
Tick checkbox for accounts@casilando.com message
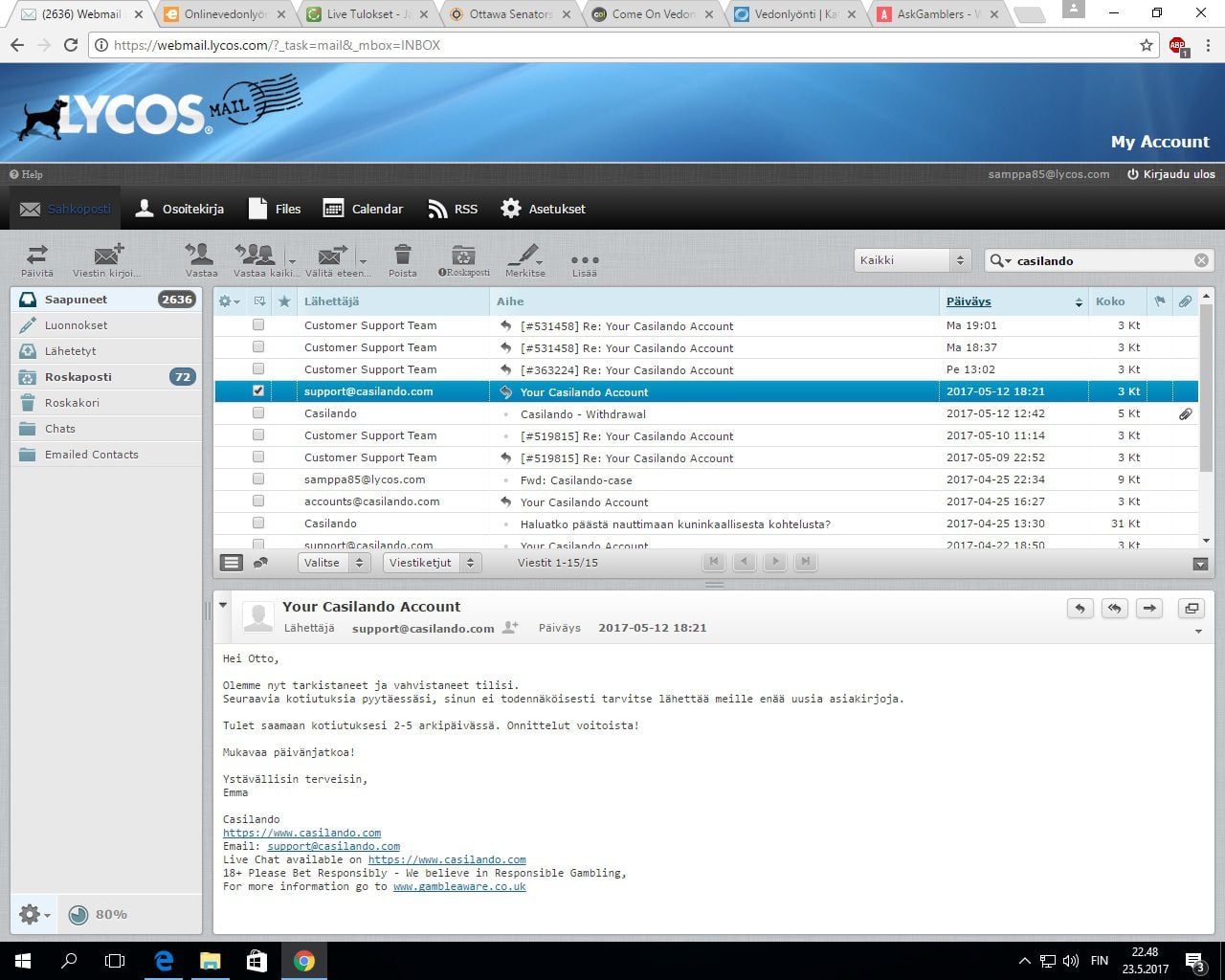258,501
